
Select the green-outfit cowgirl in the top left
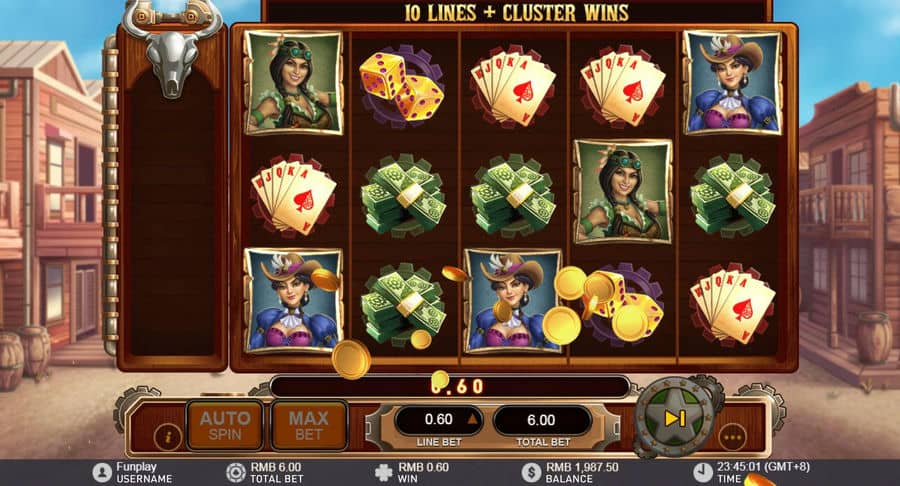(x=293, y=83)
